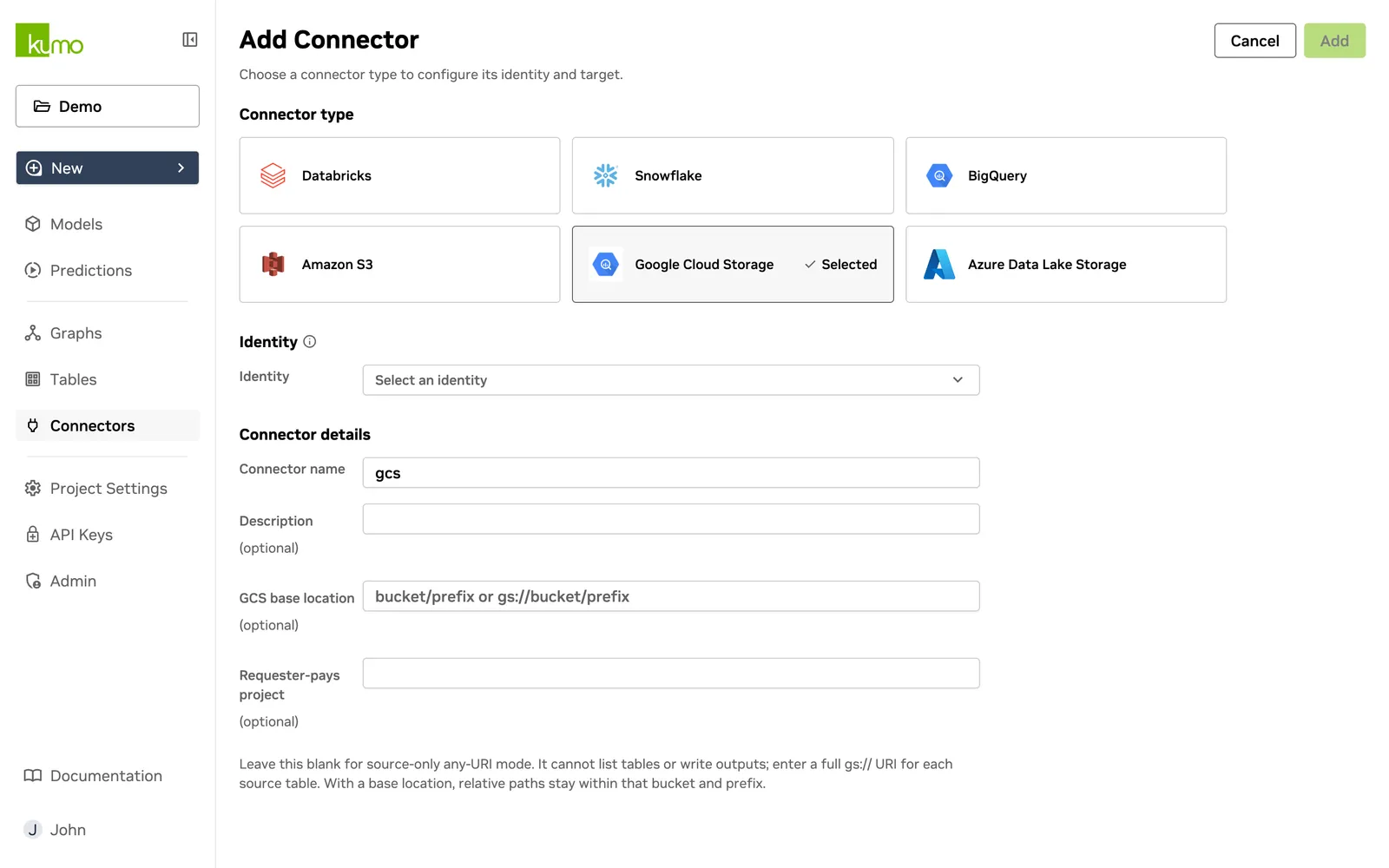1389x868 pixels.
Task: Open the Demo project selector
Action: (x=108, y=106)
